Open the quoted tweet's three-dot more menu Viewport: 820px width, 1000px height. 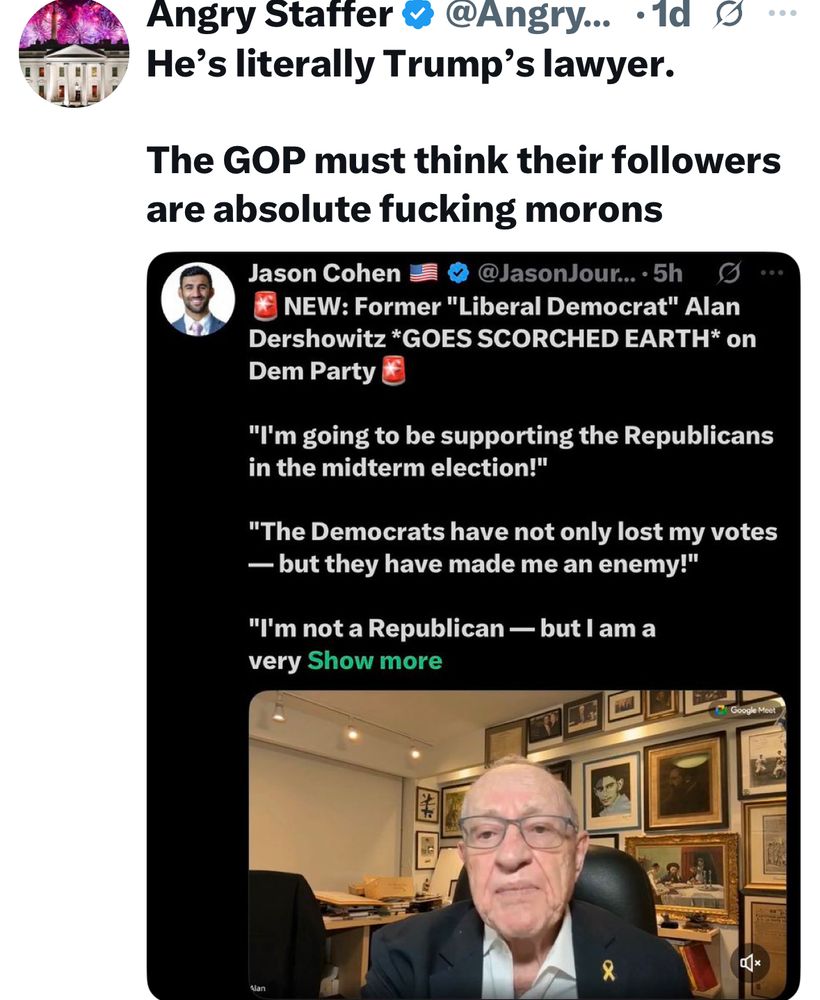click(772, 272)
